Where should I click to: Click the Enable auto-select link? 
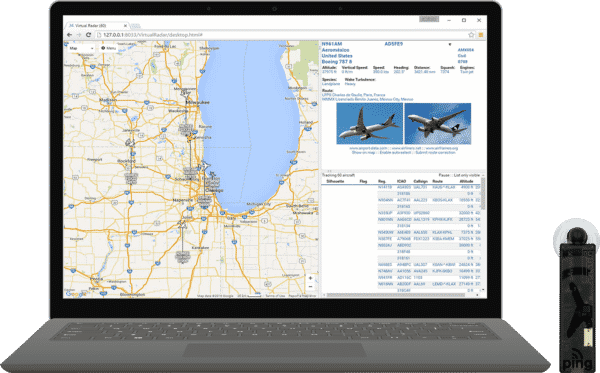point(396,152)
